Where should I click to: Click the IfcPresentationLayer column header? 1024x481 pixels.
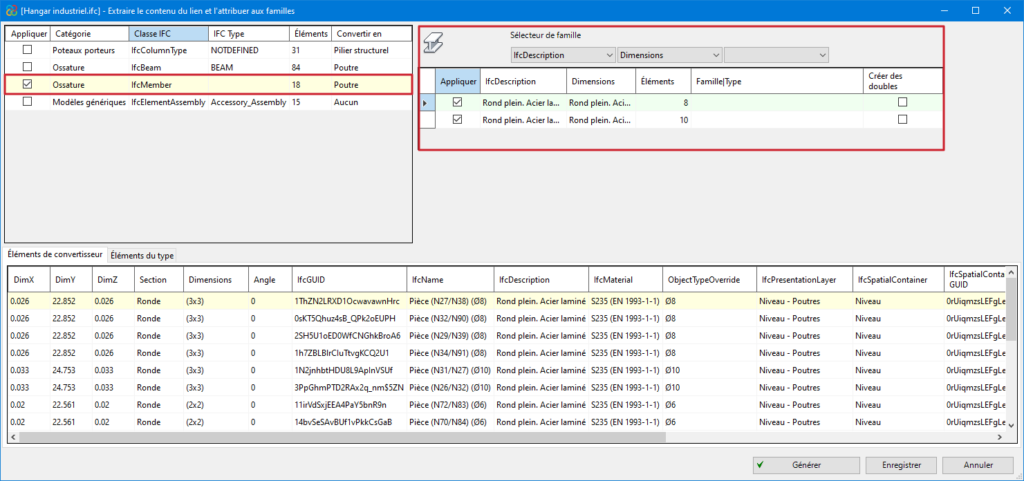[x=805, y=279]
